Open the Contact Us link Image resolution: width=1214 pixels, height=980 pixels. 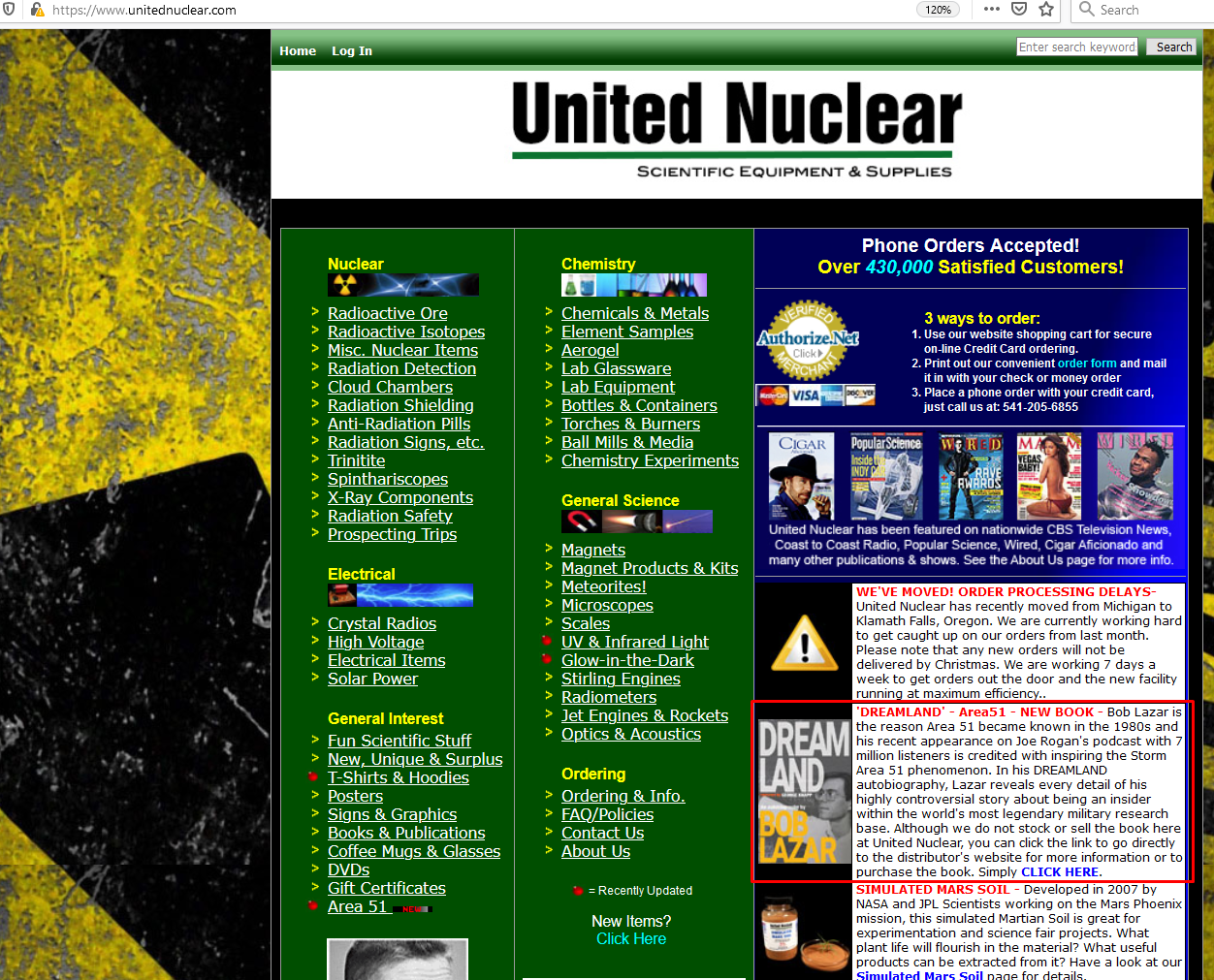pyautogui.click(x=603, y=833)
